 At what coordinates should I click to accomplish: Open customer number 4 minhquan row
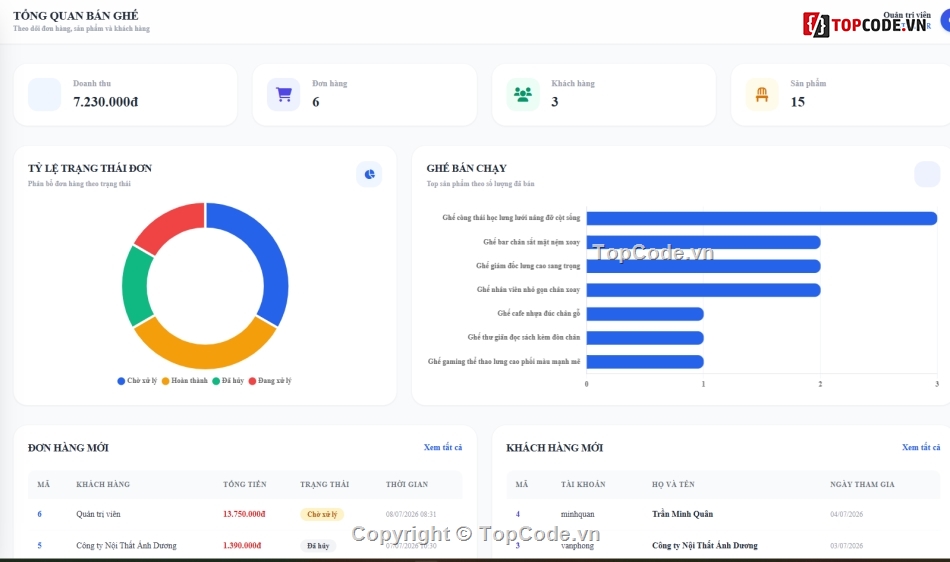point(723,514)
